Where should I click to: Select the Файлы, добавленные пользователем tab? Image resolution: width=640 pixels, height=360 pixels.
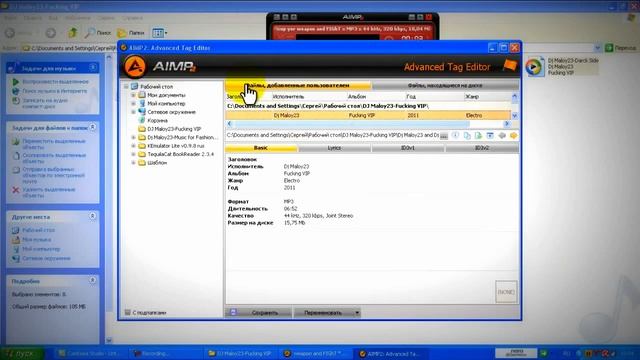pyautogui.click(x=298, y=85)
